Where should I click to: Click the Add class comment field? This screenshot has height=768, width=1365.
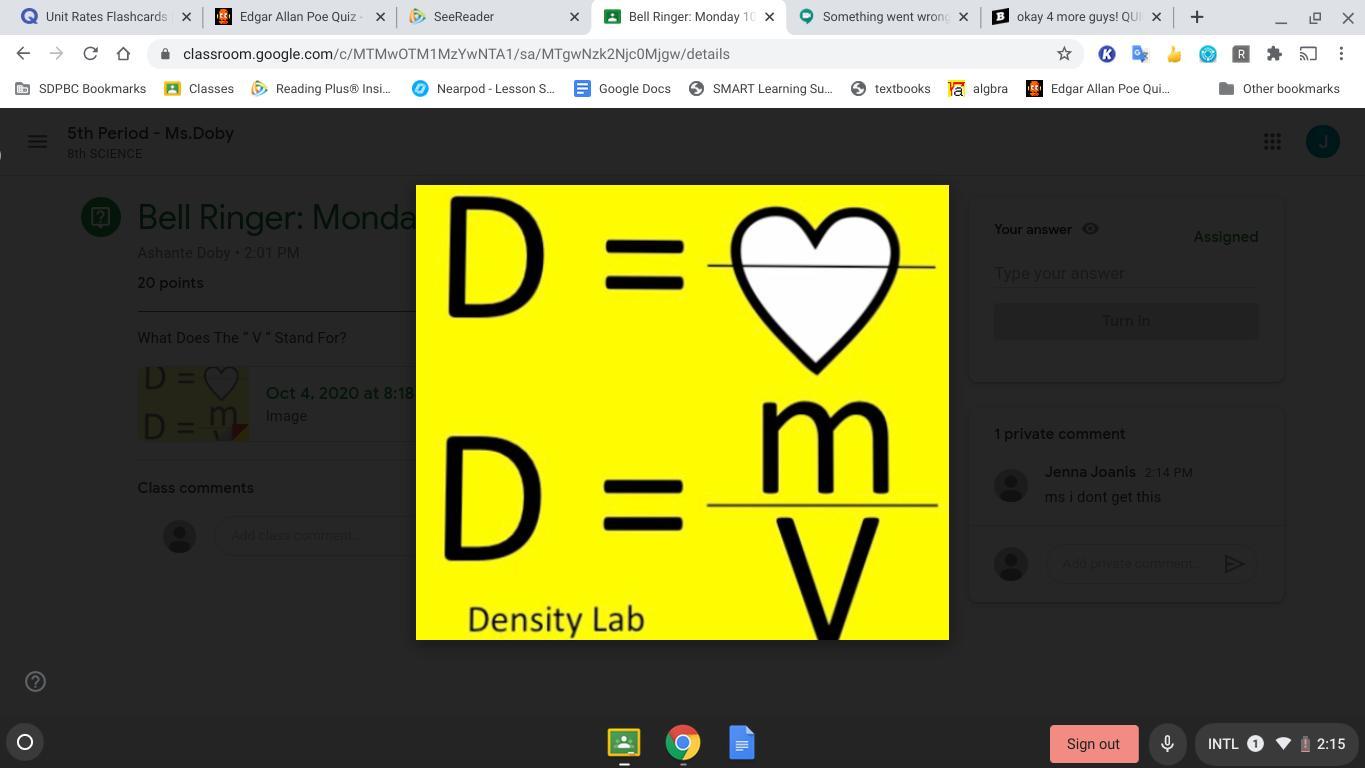(x=315, y=535)
